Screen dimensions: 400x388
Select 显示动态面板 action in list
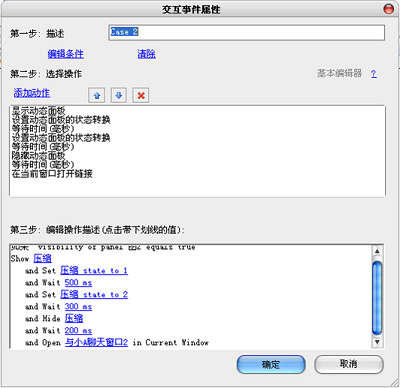(39, 111)
